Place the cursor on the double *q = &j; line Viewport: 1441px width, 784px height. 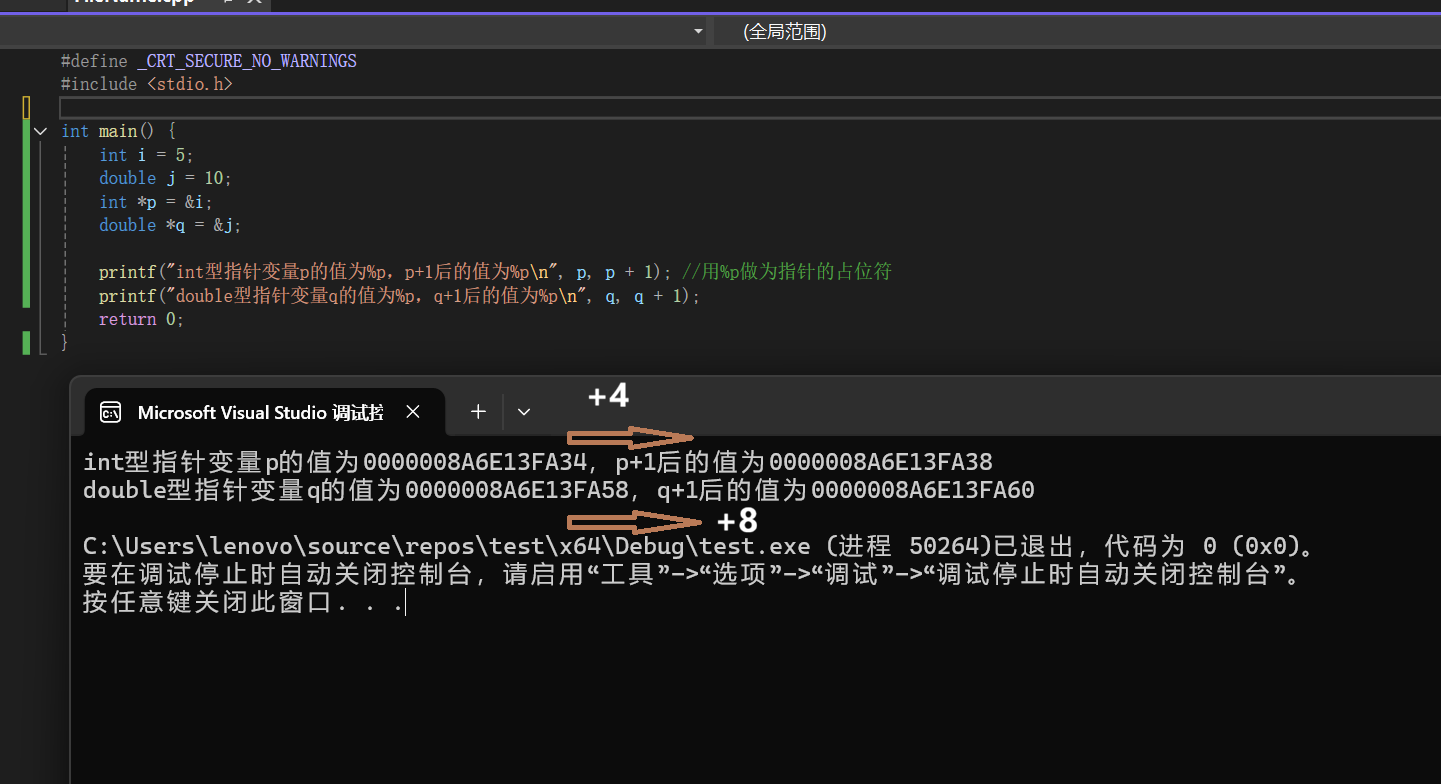pos(170,224)
